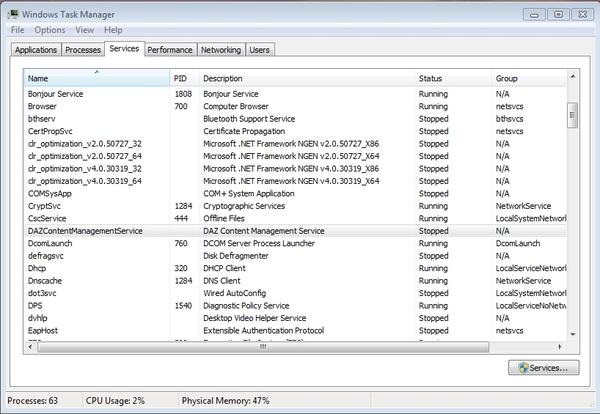Screen dimensions: 600x414
Task: Sort by the Status column header
Action: [x=453, y=78]
